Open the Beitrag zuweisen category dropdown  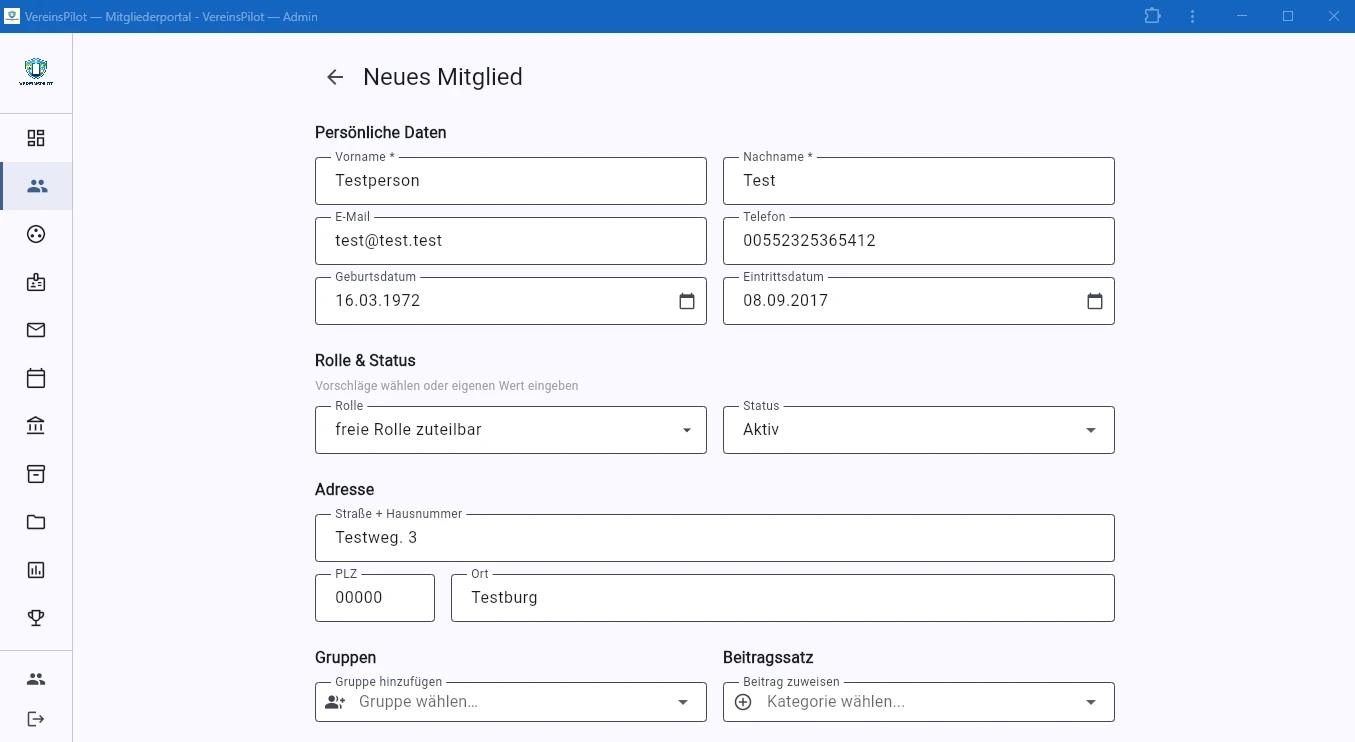[1091, 702]
